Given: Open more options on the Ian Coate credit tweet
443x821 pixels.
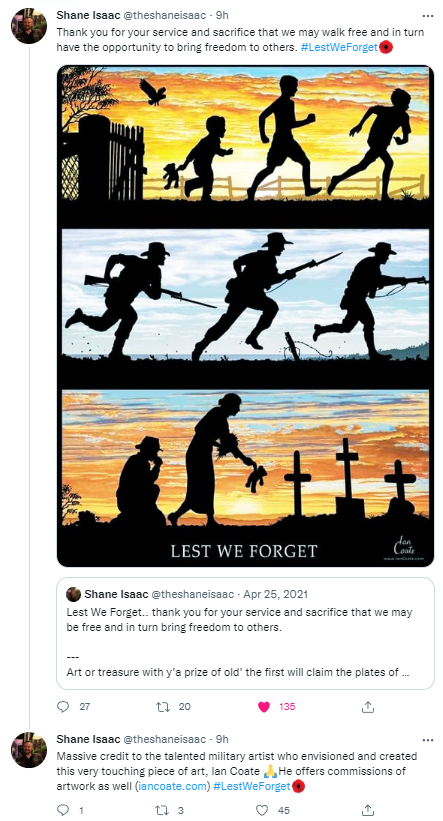Looking at the screenshot, I should pos(428,740).
